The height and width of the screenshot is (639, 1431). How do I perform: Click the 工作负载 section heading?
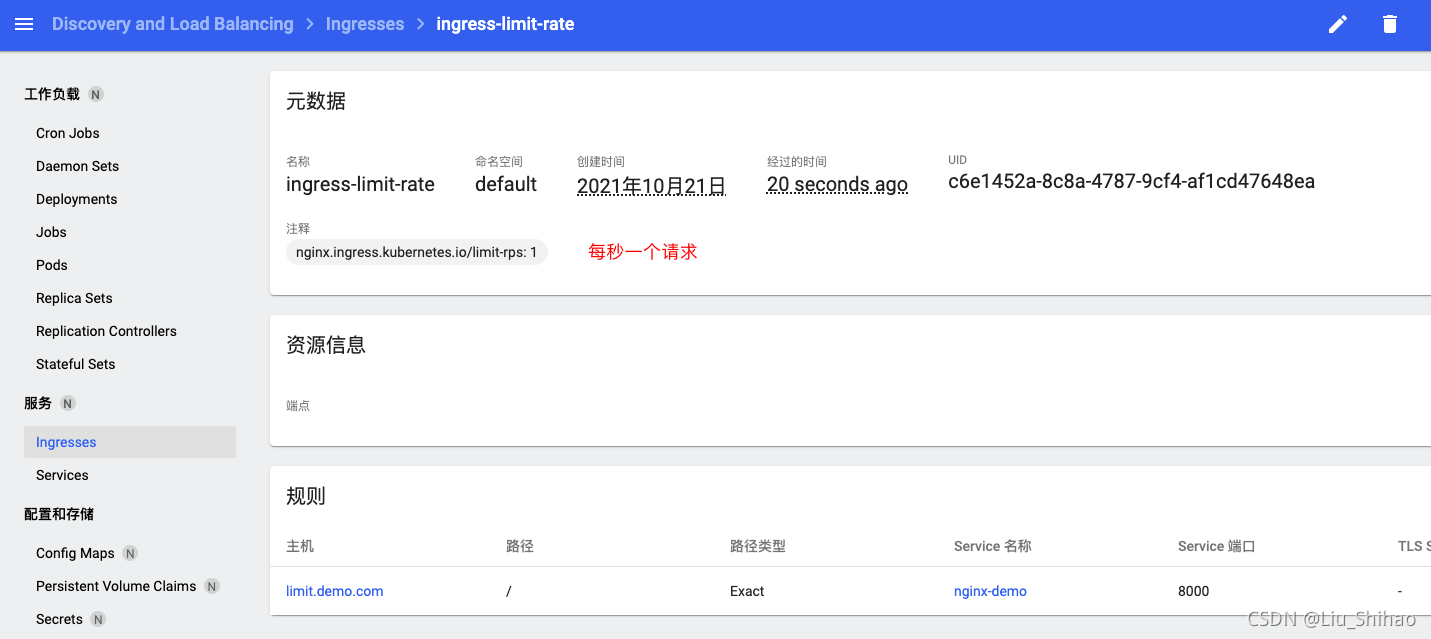click(52, 94)
